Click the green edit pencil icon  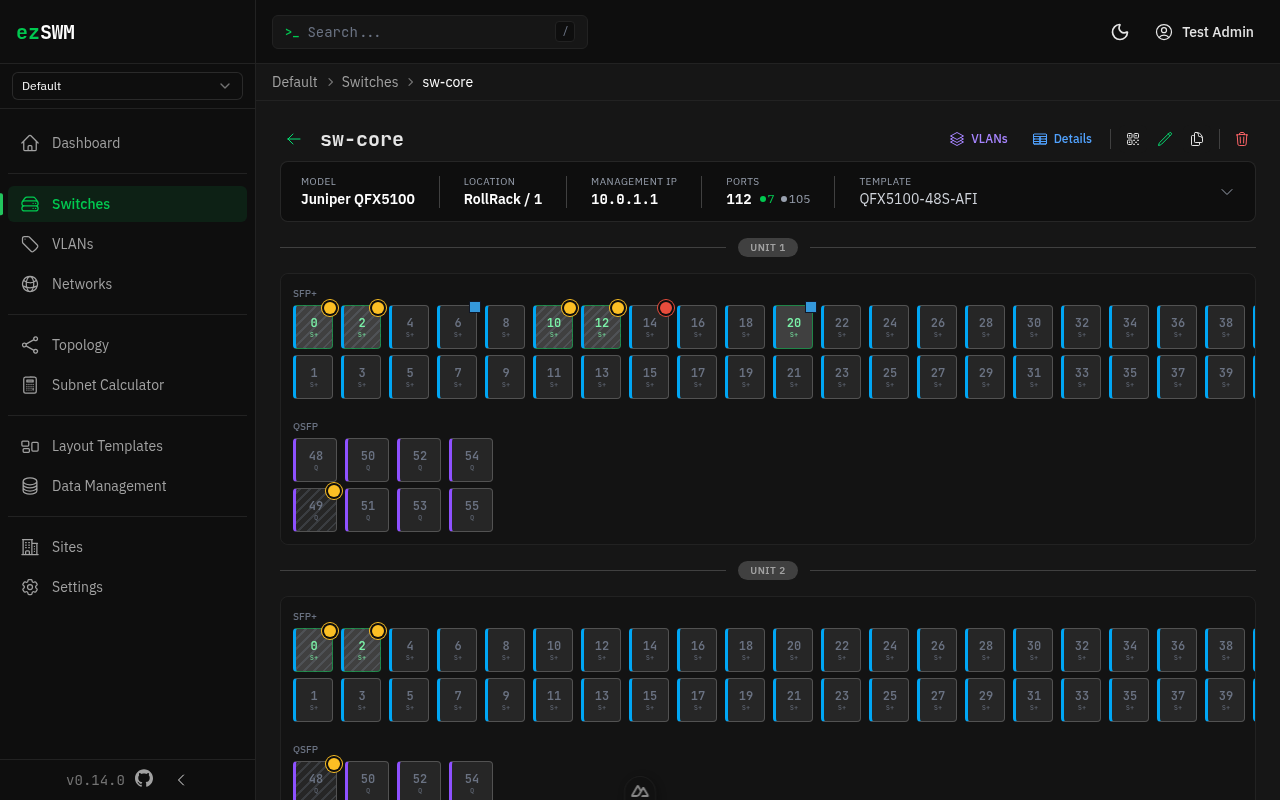coord(1165,139)
